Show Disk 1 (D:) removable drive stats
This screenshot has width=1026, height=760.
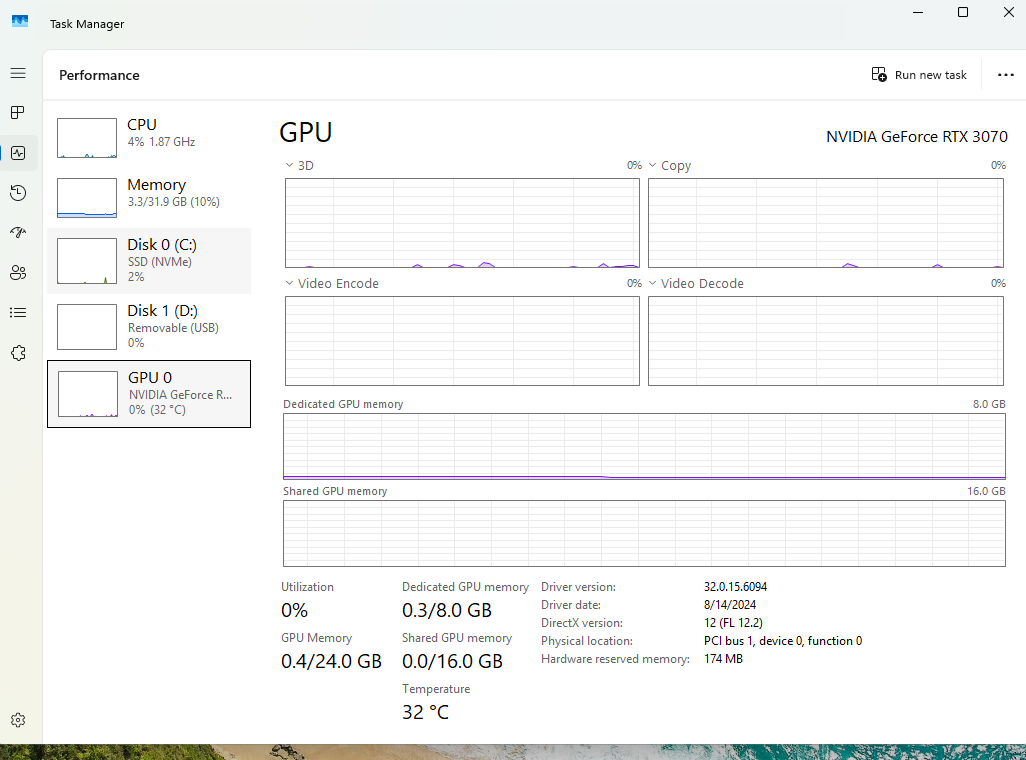pos(149,327)
